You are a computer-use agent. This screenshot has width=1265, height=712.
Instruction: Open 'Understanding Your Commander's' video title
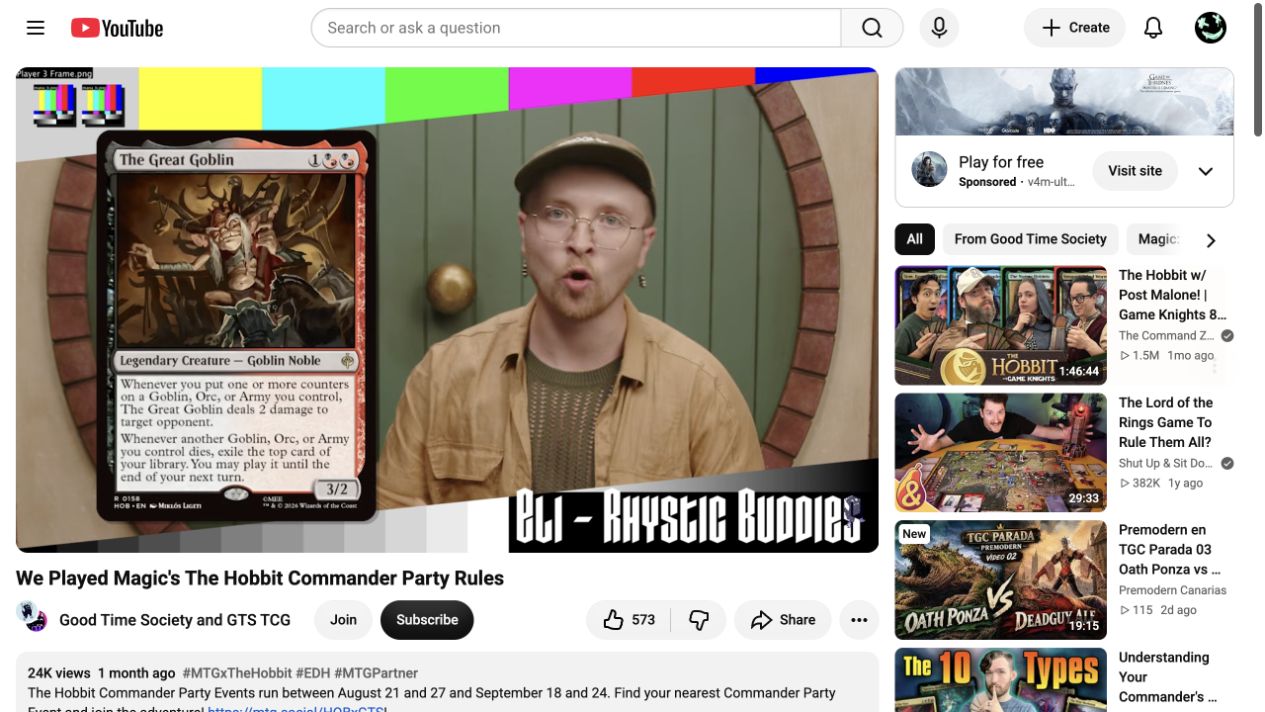(1168, 677)
